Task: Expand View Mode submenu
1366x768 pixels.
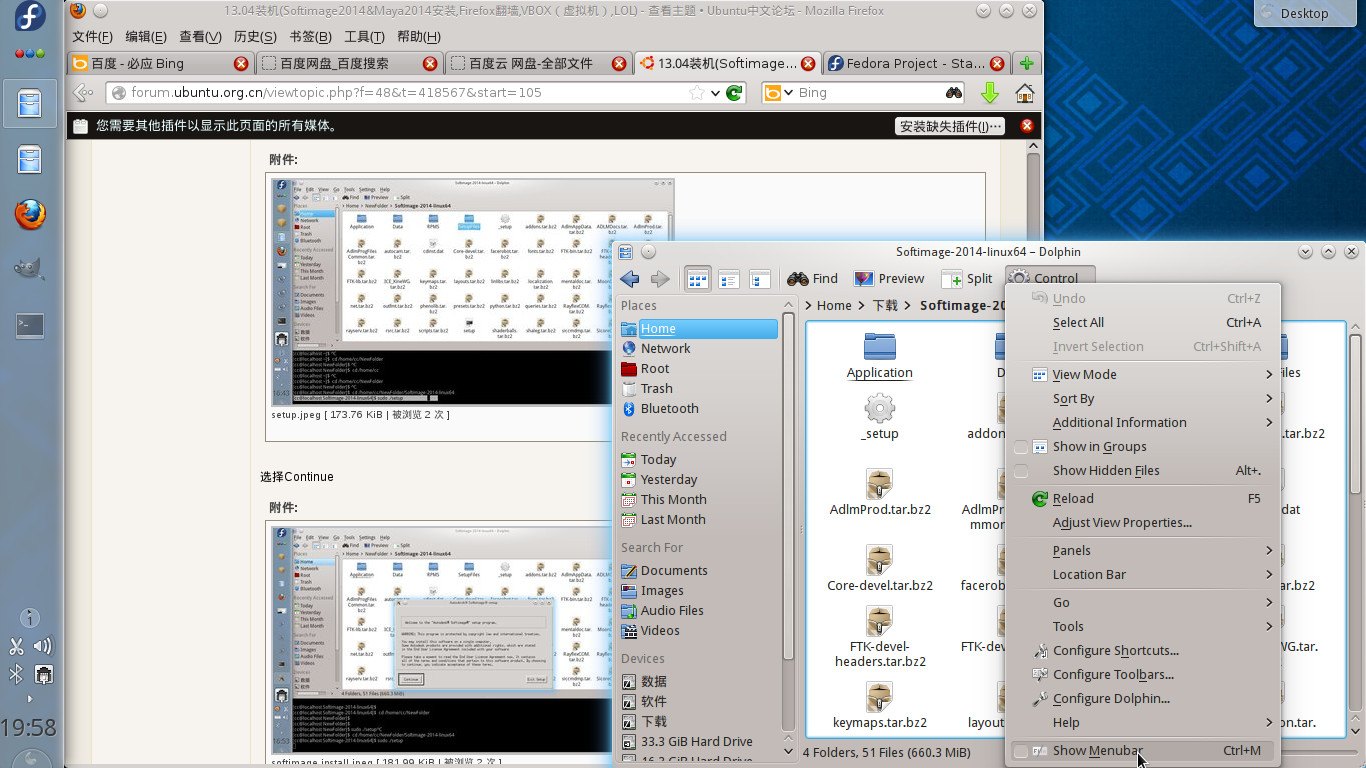Action: click(x=1144, y=374)
